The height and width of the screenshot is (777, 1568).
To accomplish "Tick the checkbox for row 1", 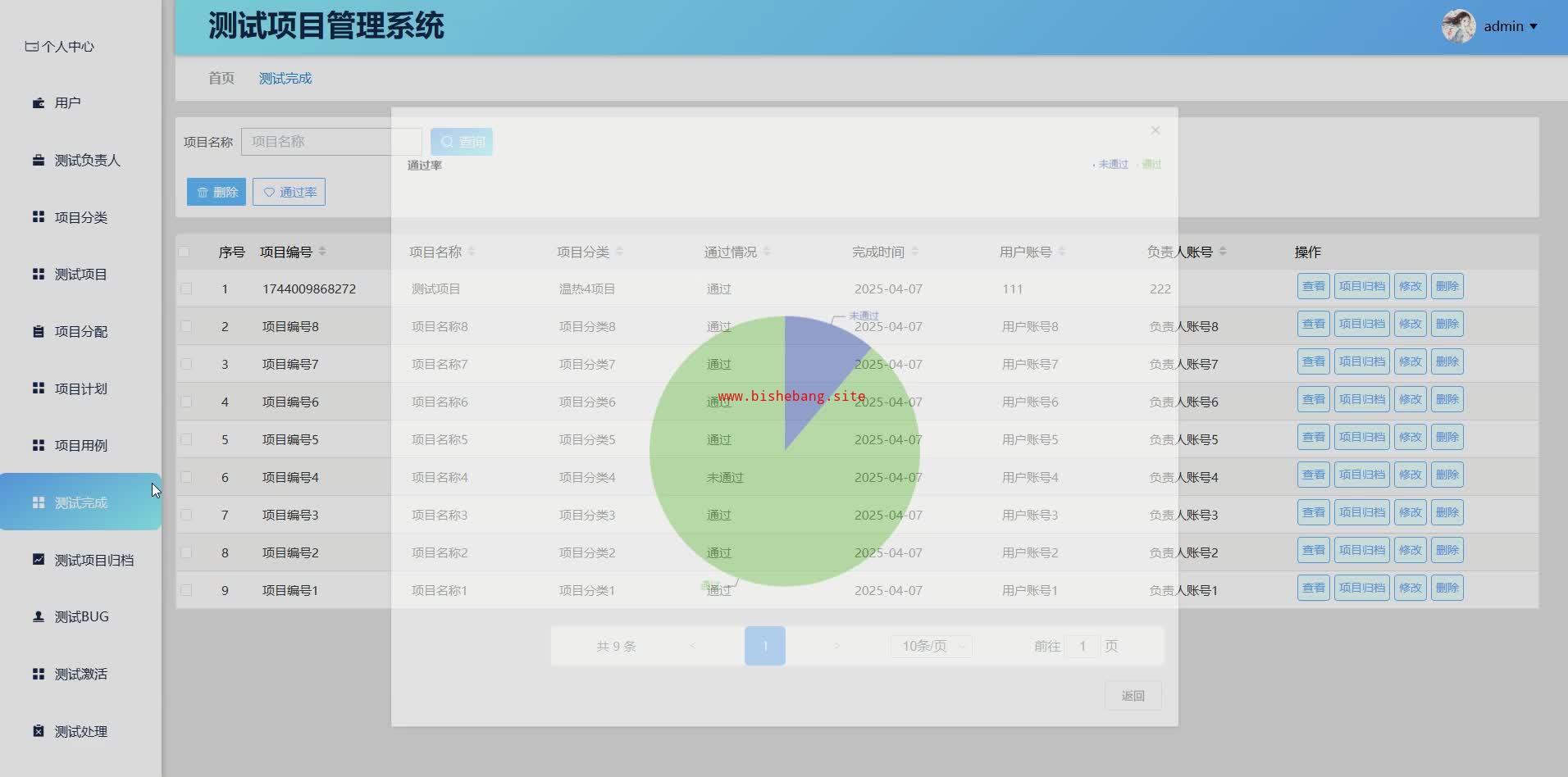I will coord(186,289).
